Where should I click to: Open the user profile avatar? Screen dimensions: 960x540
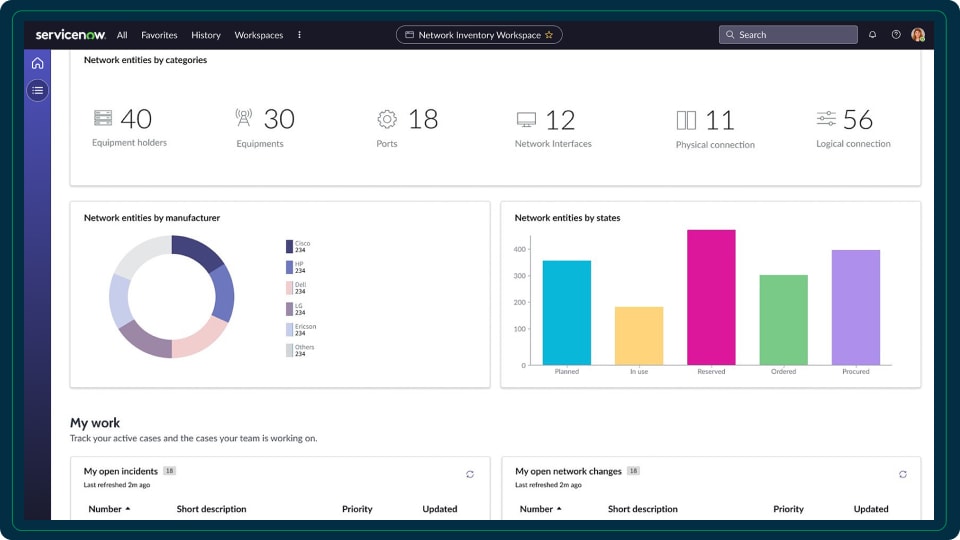point(918,35)
